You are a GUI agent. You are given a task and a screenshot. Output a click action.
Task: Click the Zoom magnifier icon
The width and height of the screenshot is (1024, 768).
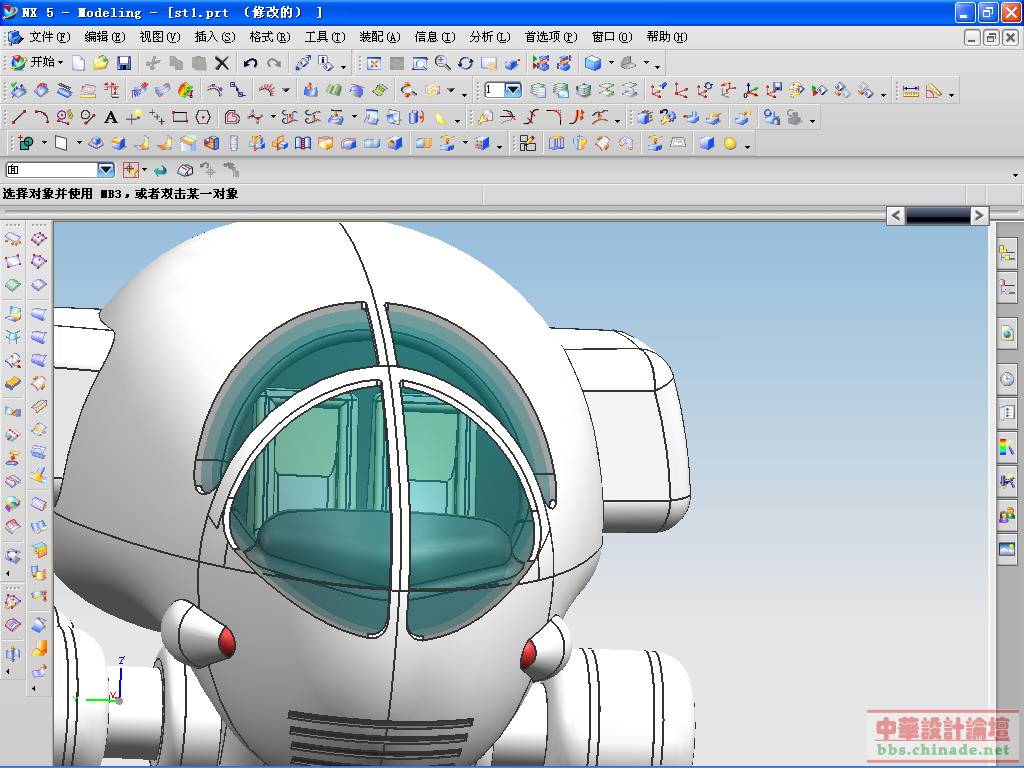(442, 63)
